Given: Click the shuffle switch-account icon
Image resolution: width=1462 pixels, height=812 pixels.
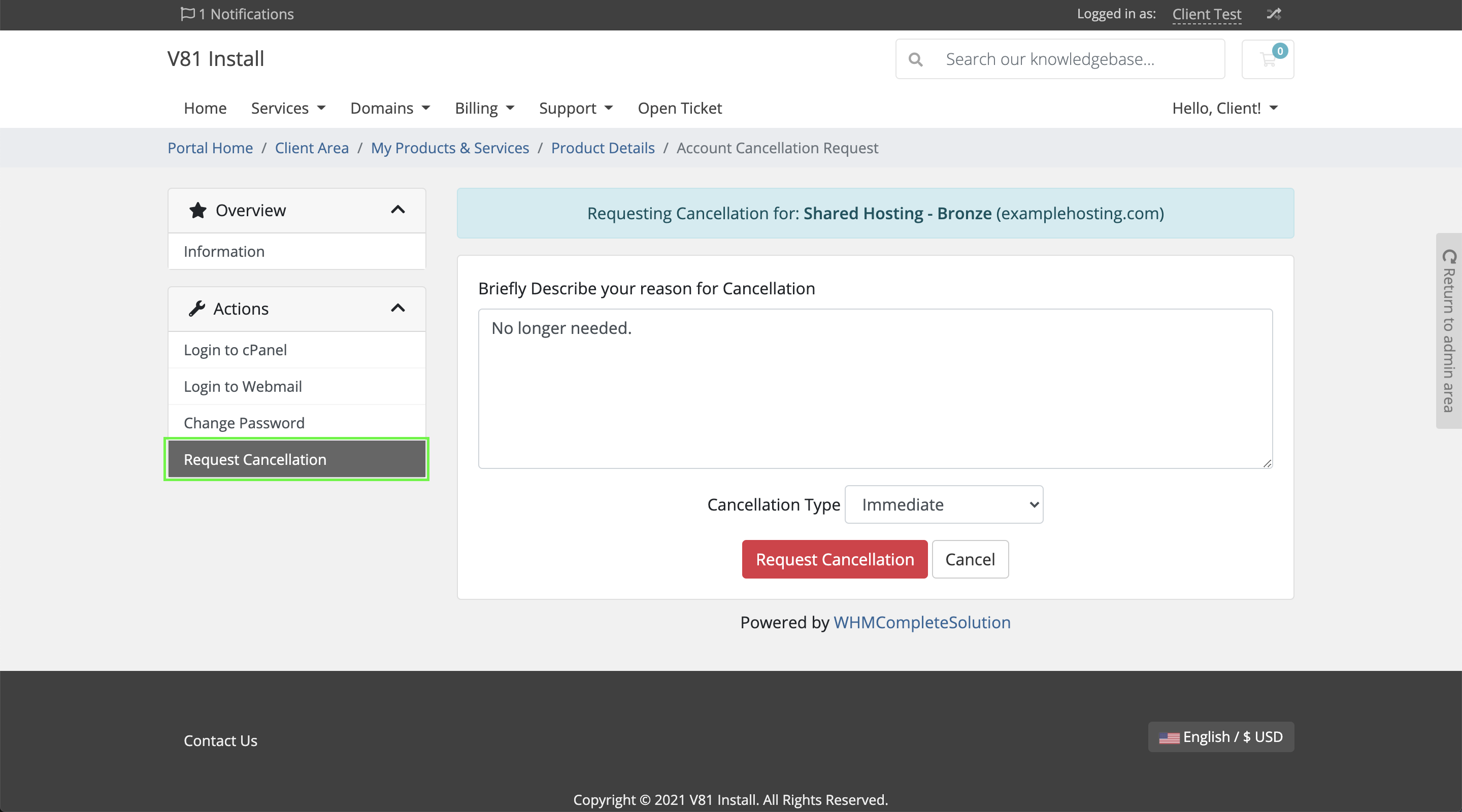Looking at the screenshot, I should [1274, 14].
